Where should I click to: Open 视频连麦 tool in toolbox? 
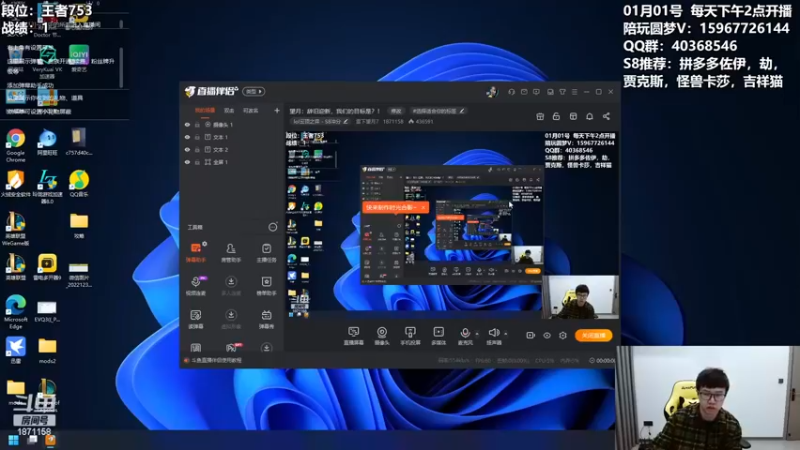pos(195,286)
